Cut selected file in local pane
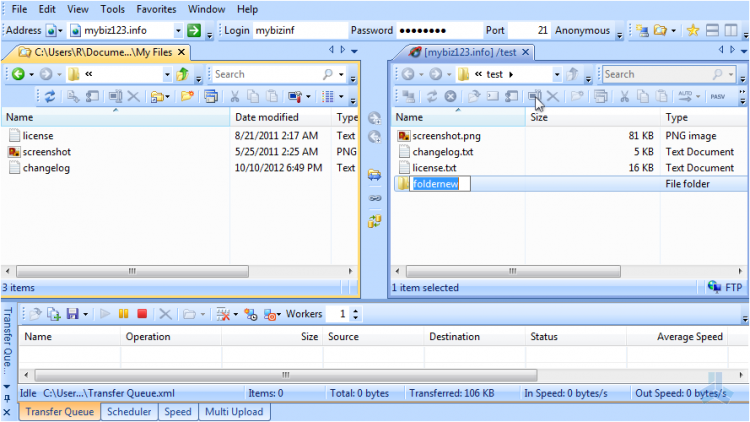The image size is (750, 422). click(x=234, y=97)
